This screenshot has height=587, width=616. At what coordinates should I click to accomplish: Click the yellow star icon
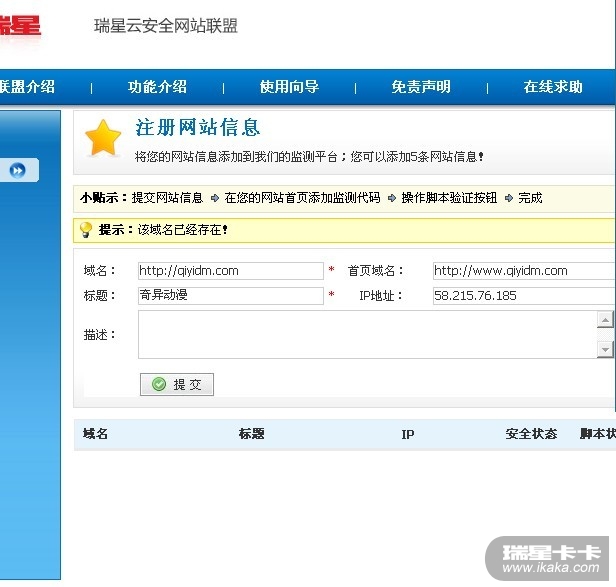click(x=103, y=138)
